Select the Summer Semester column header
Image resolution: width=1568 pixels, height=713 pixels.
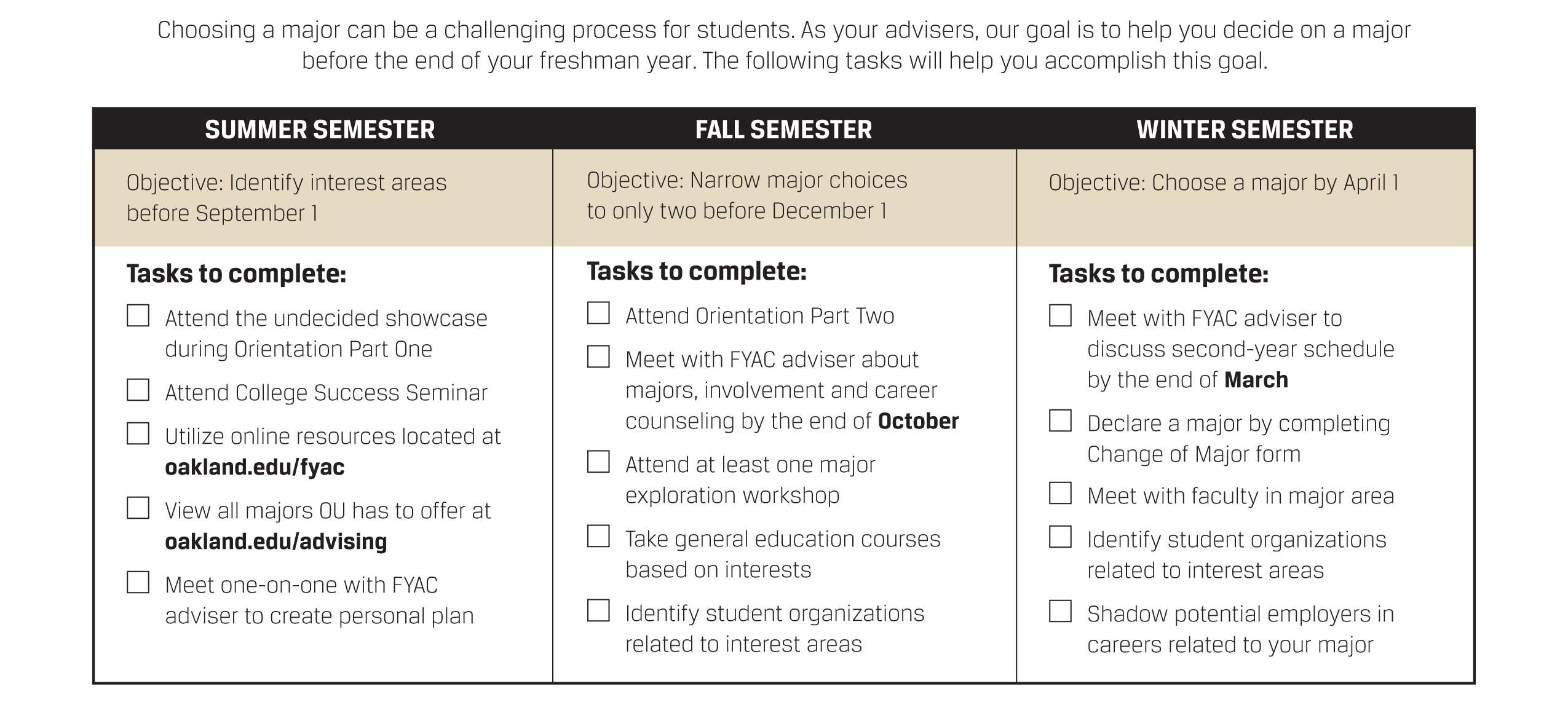320,130
